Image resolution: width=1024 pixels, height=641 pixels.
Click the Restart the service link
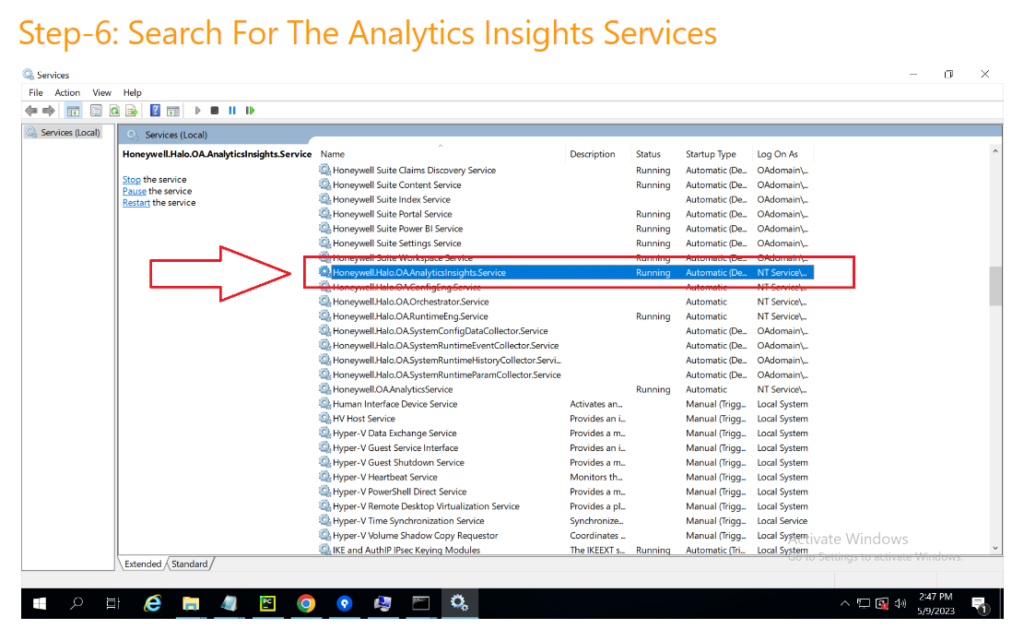coord(136,203)
